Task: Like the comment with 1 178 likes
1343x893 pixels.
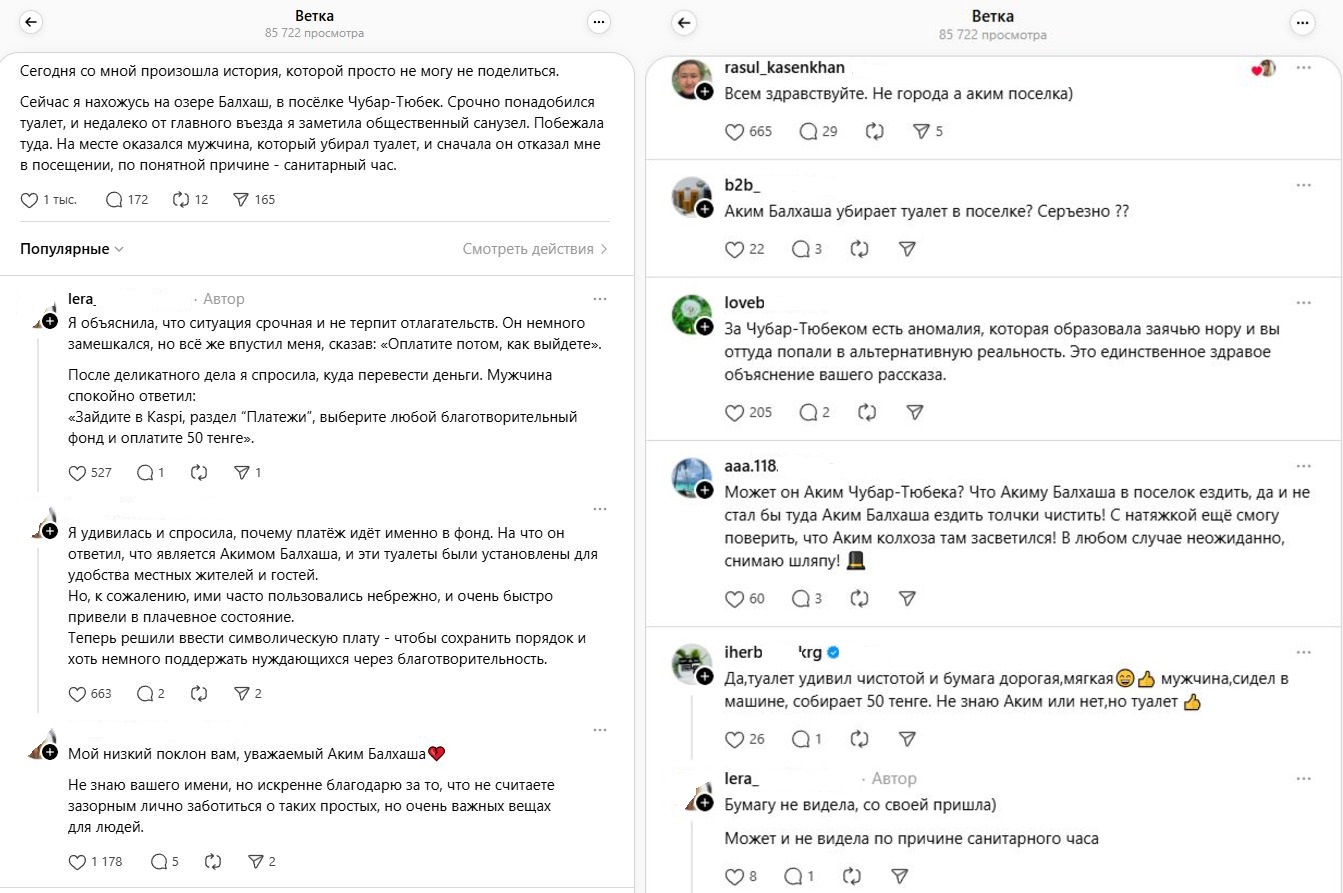Action: point(78,861)
